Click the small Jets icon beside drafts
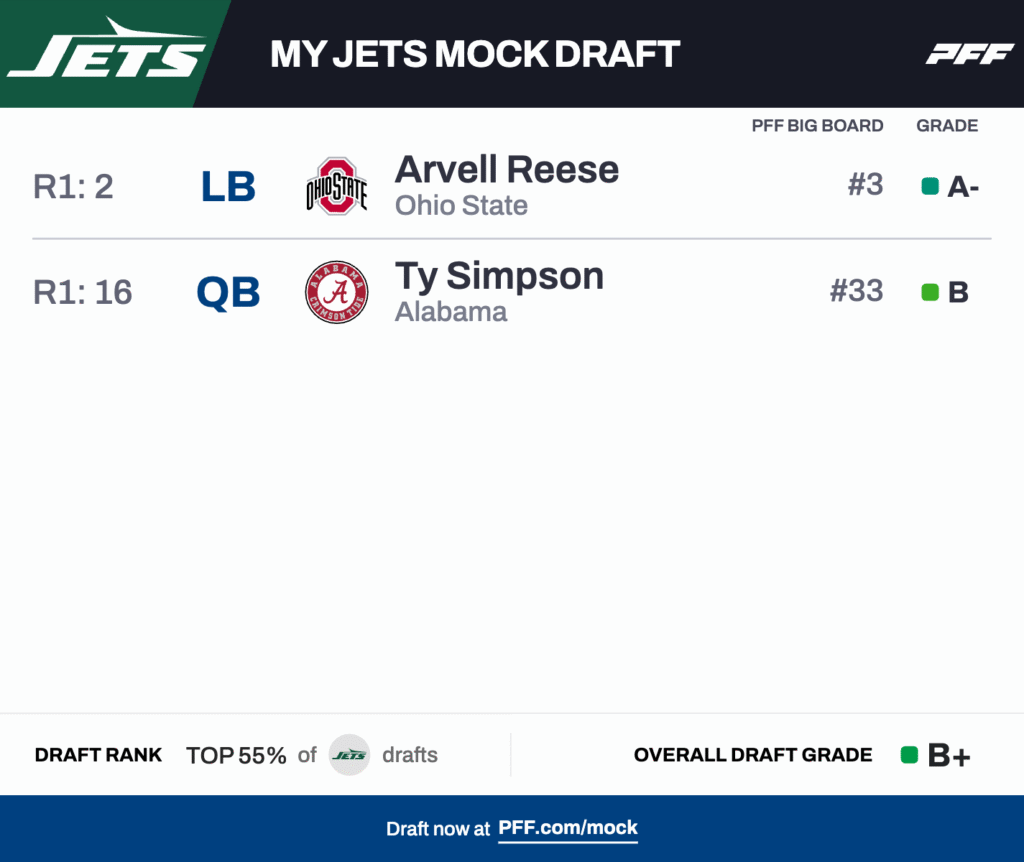Viewport: 1024px width, 862px height. pos(349,755)
